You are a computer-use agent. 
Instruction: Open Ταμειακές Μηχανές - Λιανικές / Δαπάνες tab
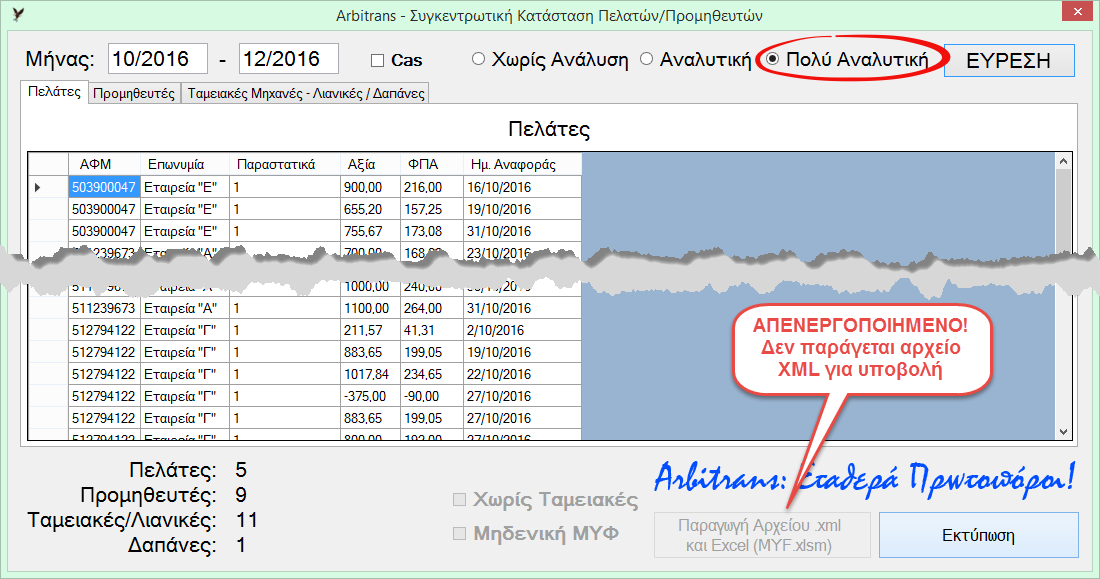(x=306, y=93)
